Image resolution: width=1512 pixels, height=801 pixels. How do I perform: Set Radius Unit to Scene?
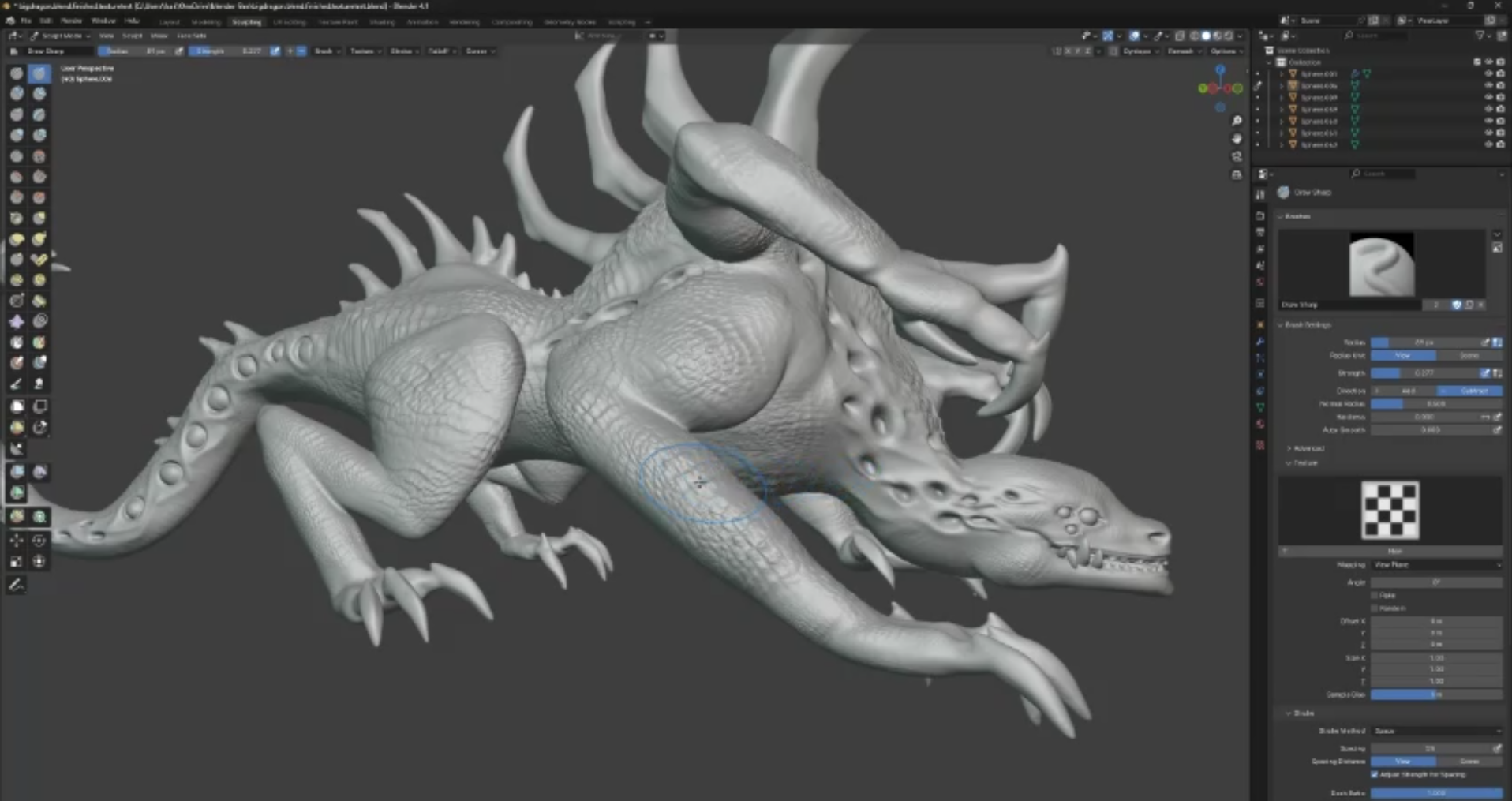pos(1470,356)
